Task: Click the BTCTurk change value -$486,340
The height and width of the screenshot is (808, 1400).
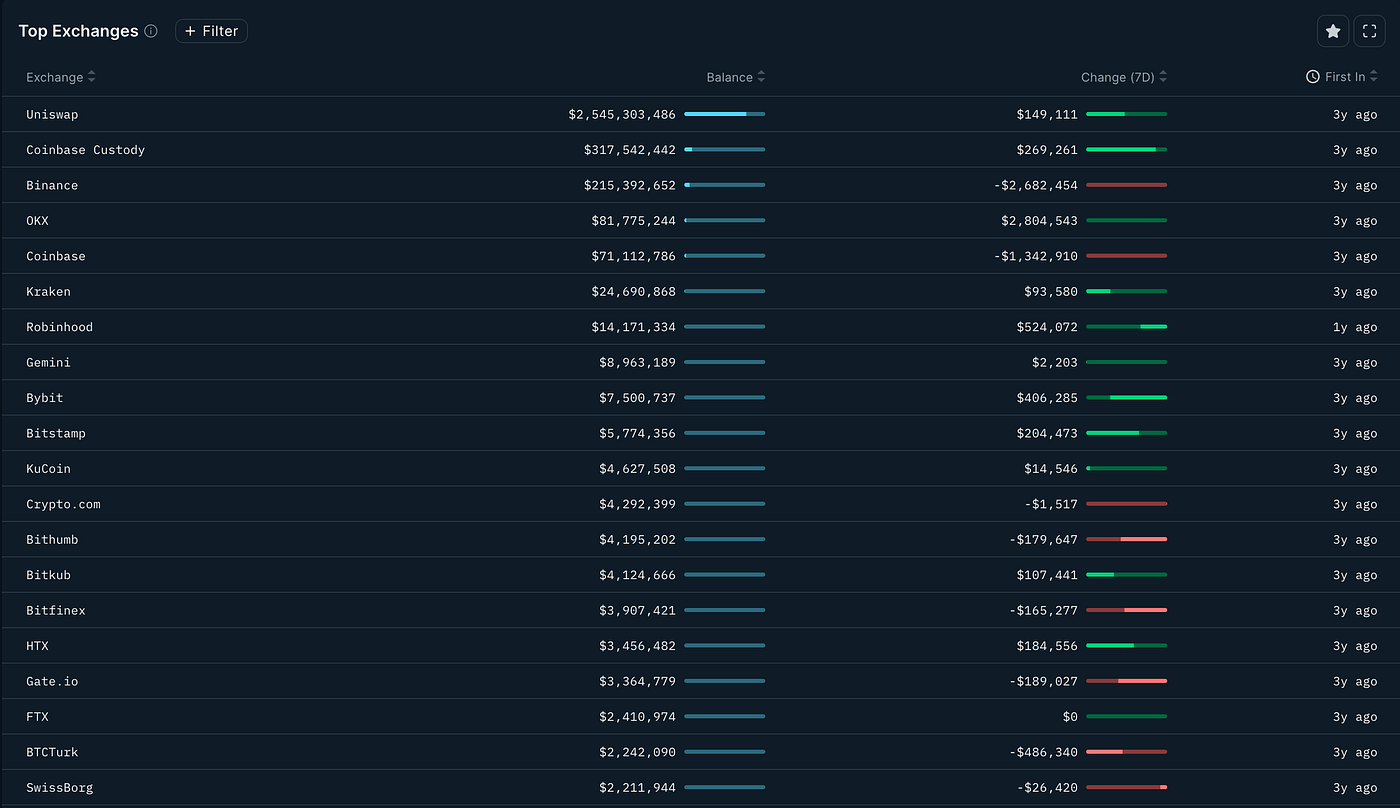Action: coord(1044,752)
